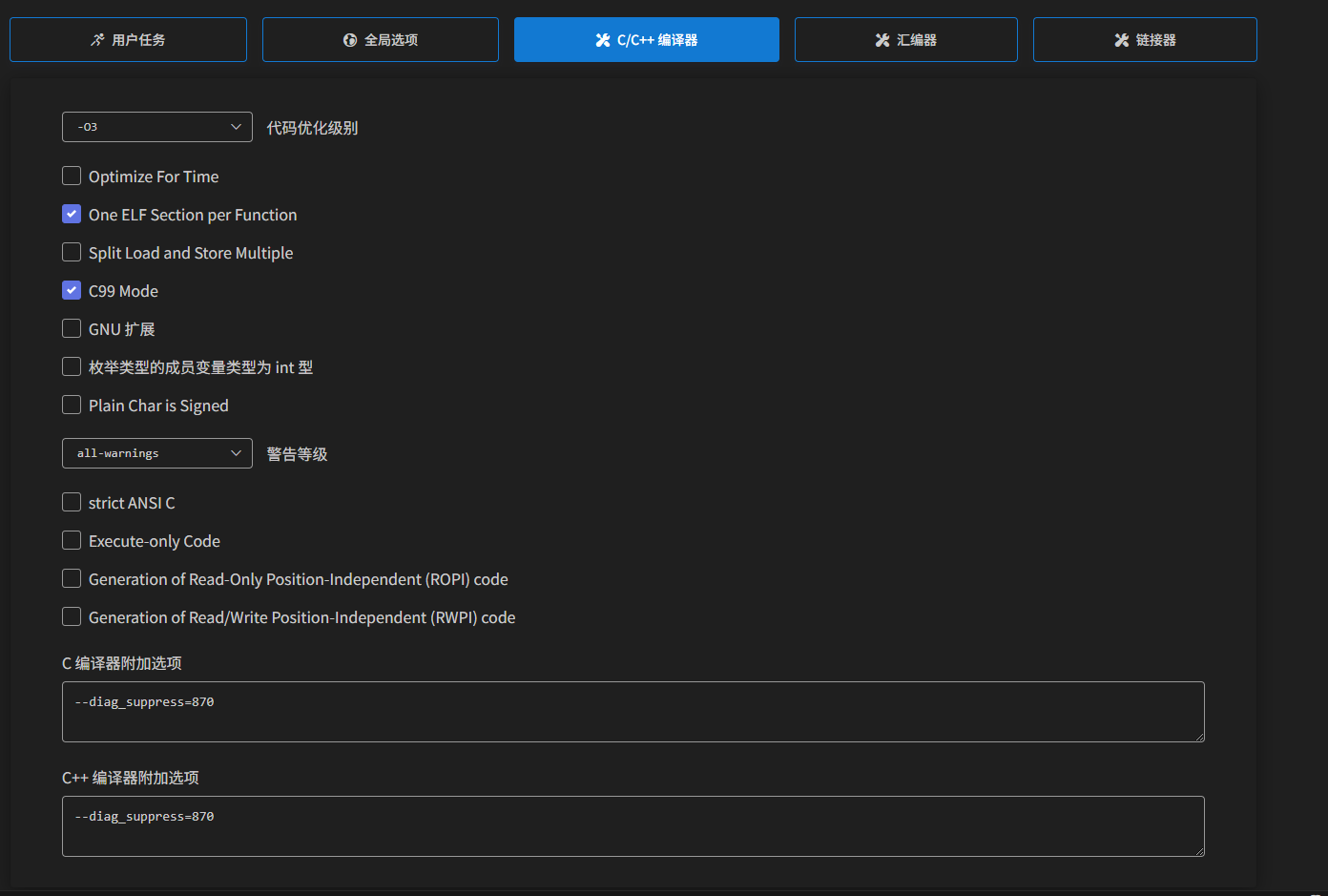The width and height of the screenshot is (1328, 896).
Task: Focus the C 编译器附加选项 text field
Action: coord(633,712)
